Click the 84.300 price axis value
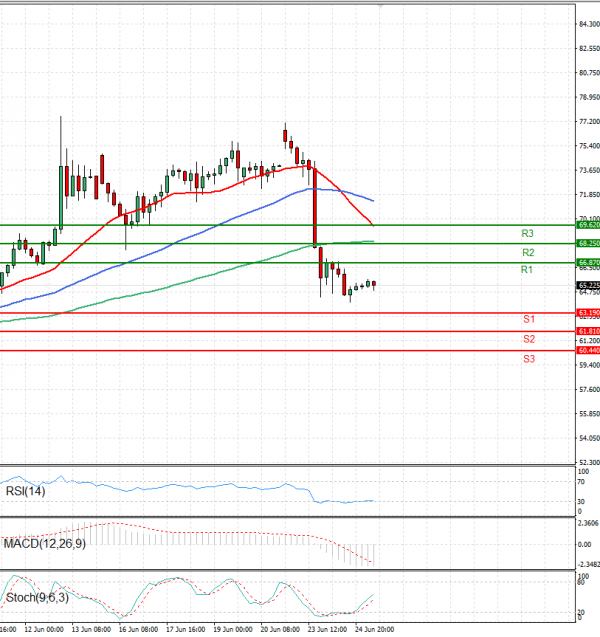Image resolution: width=600 pixels, height=637 pixels. (589, 24)
